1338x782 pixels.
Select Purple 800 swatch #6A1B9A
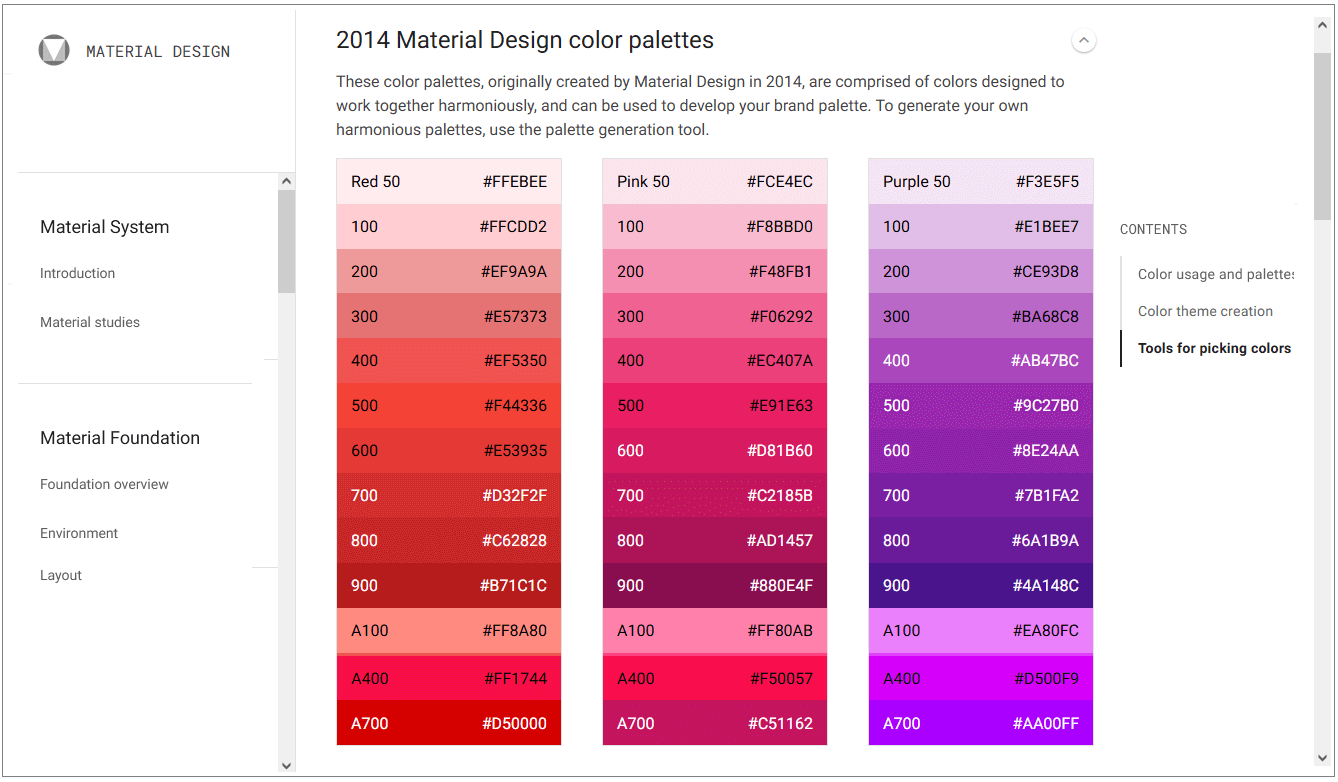[x=981, y=540]
